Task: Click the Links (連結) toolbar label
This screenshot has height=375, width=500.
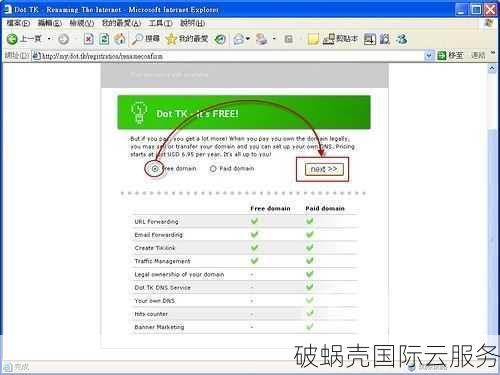Action: click(x=478, y=55)
